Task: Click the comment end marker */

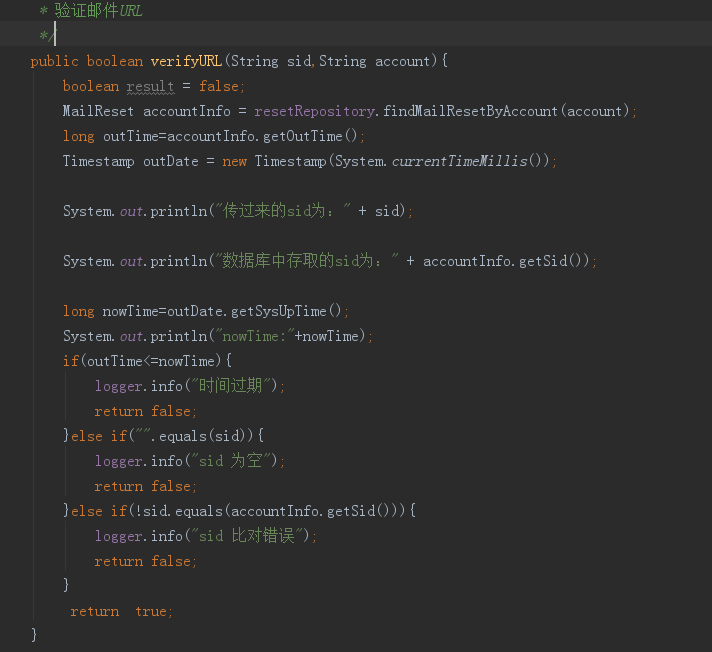Action: [x=46, y=35]
